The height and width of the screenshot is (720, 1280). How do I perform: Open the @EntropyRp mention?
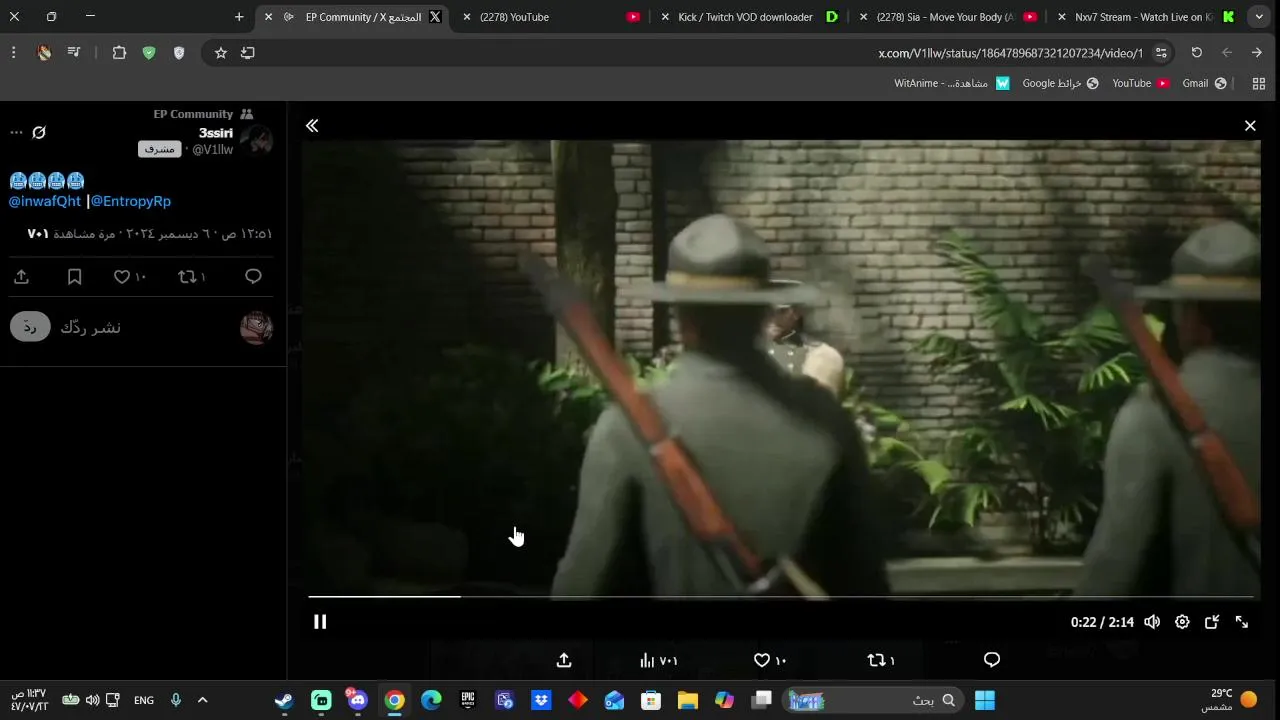click(x=131, y=201)
